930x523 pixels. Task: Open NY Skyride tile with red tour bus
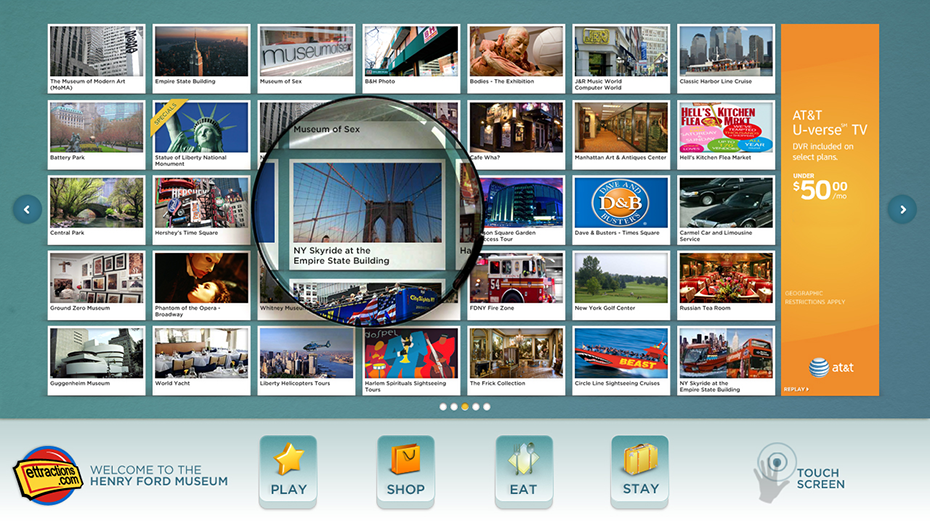(x=726, y=361)
